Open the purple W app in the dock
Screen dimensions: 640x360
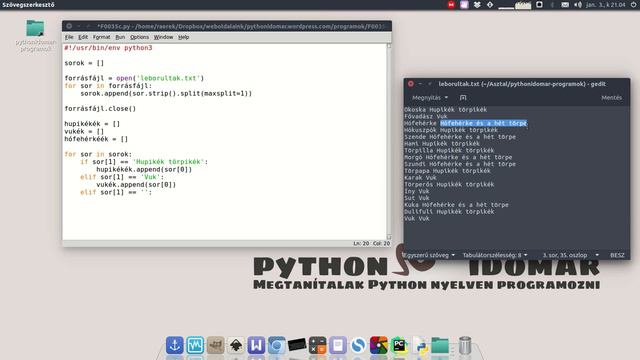(x=256, y=345)
